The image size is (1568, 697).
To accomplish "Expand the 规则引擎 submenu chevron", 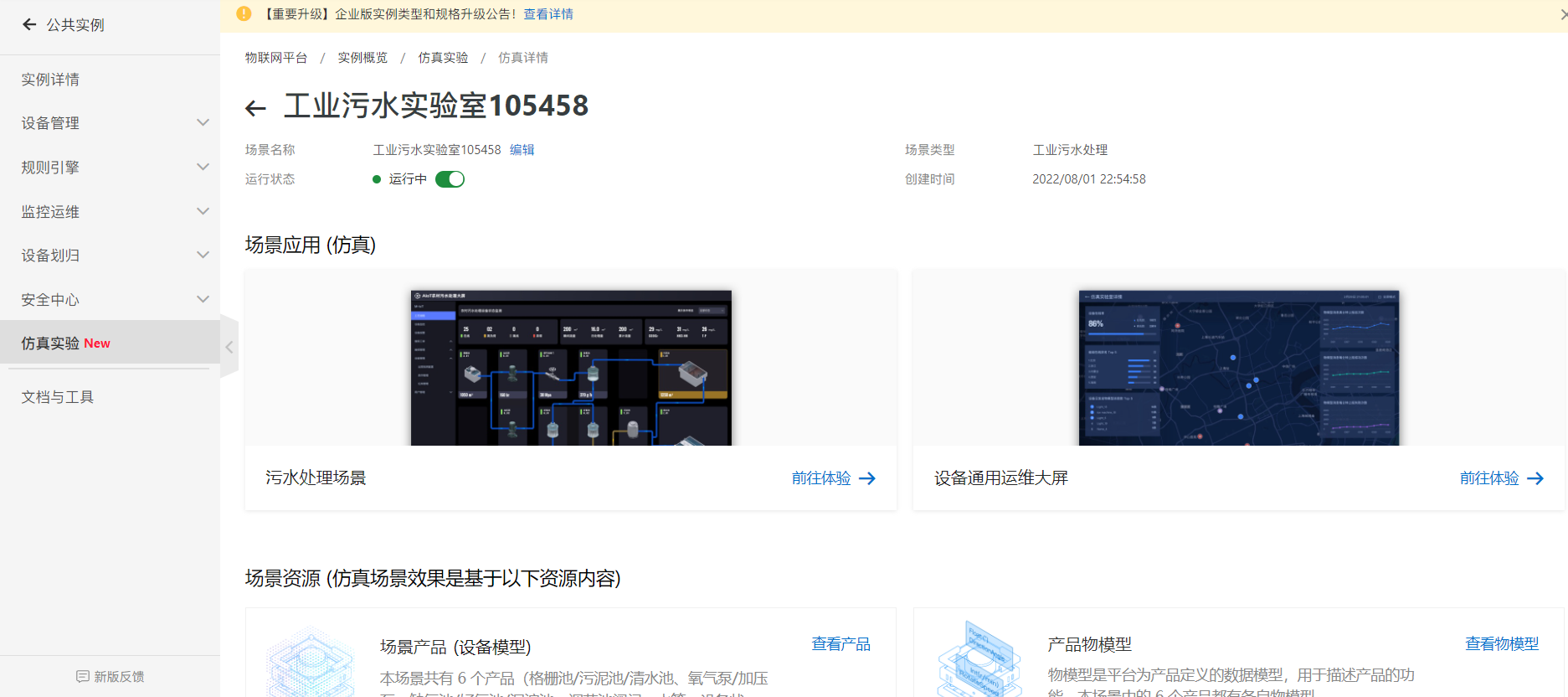I will [x=203, y=167].
